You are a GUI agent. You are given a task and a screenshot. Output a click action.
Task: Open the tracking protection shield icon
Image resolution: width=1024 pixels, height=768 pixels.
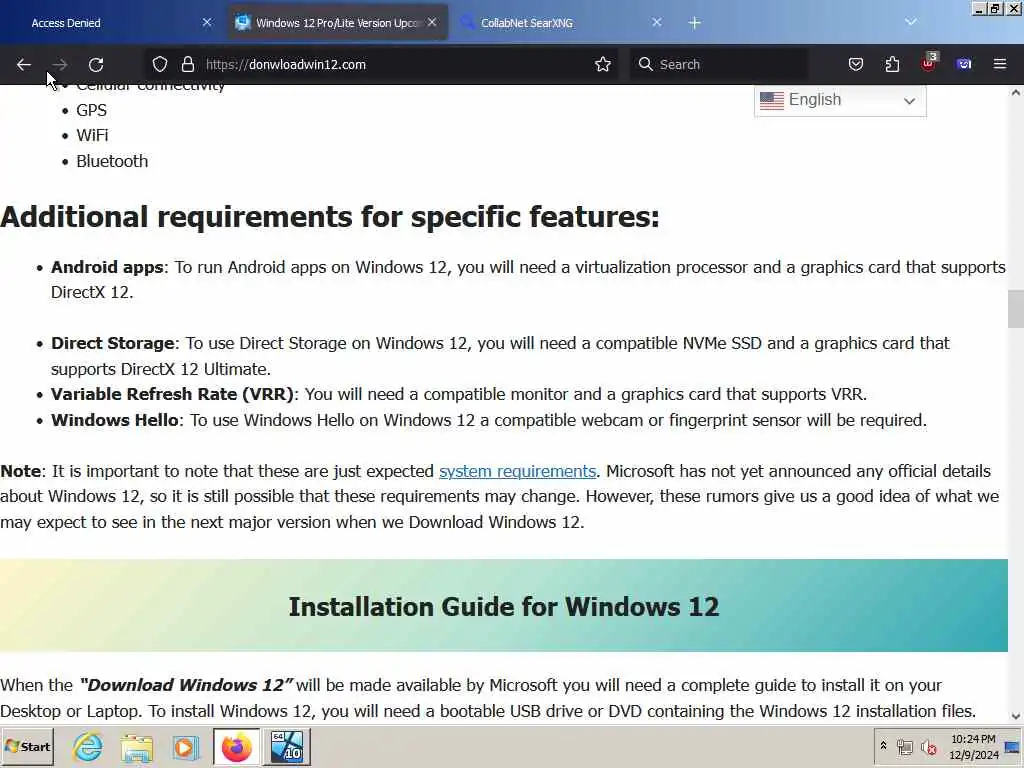[x=160, y=64]
